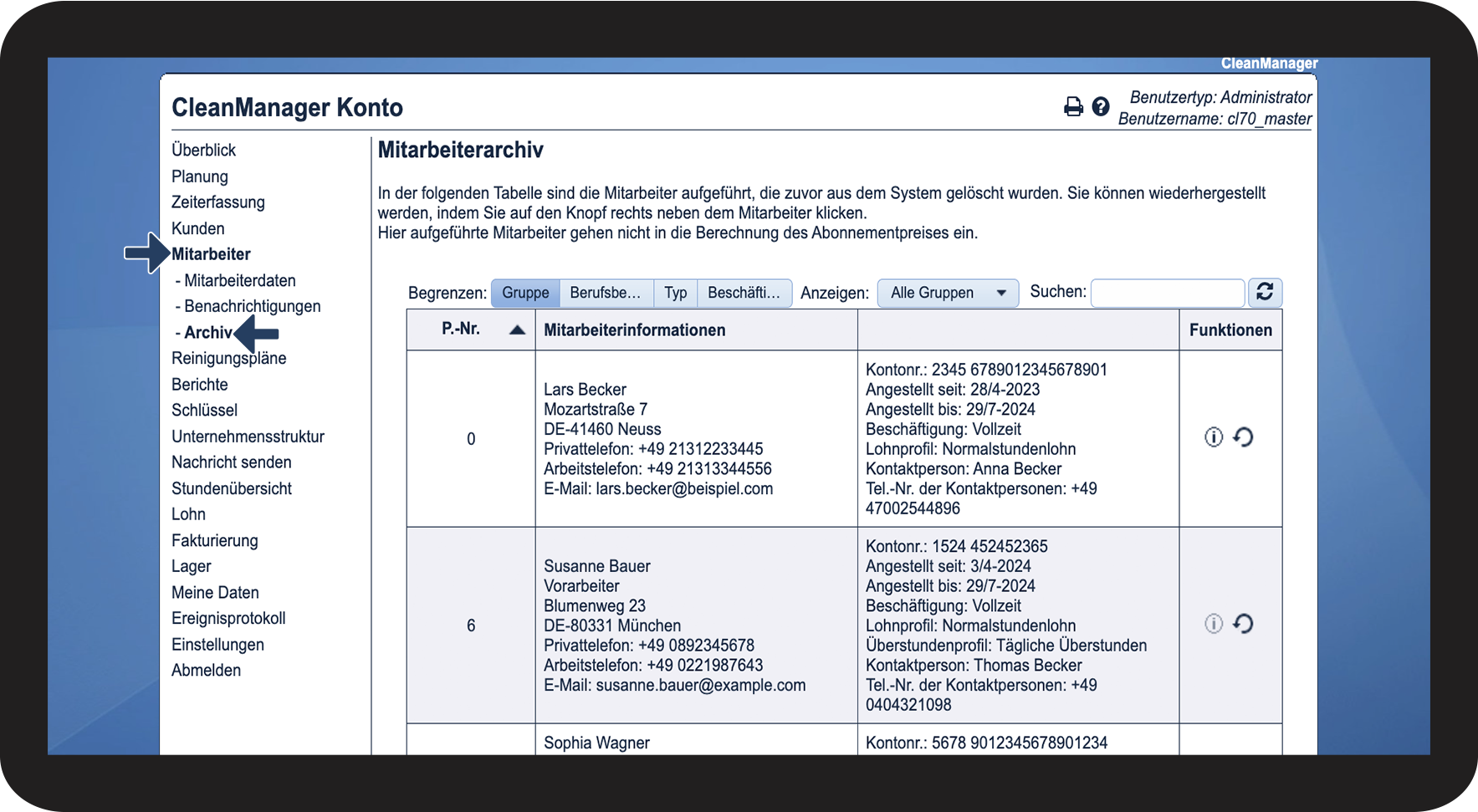Click Privattelefon: +49 0892345678
The image size is (1478, 812).
click(649, 645)
